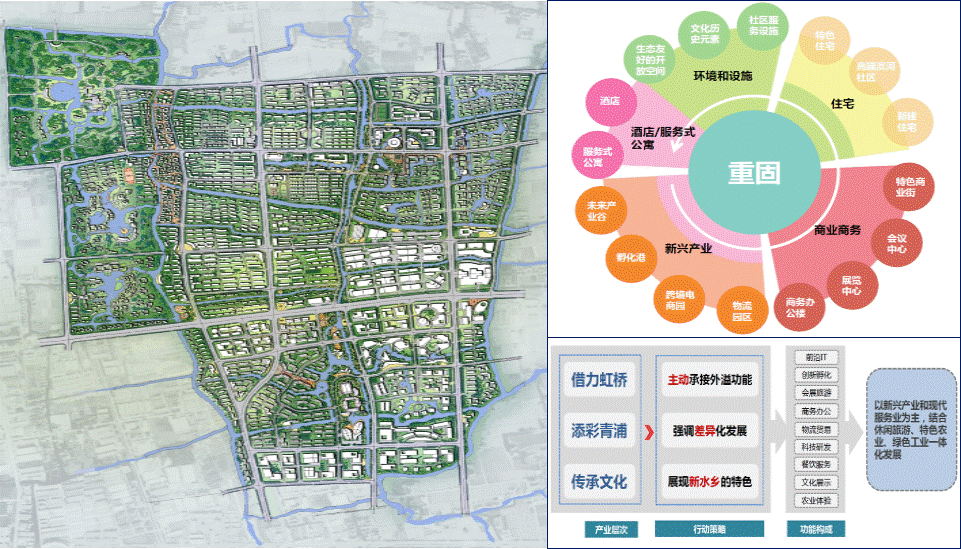Screen dimensions: 961x549
Task: Click the 借力虹桥 box
Action: (x=599, y=381)
